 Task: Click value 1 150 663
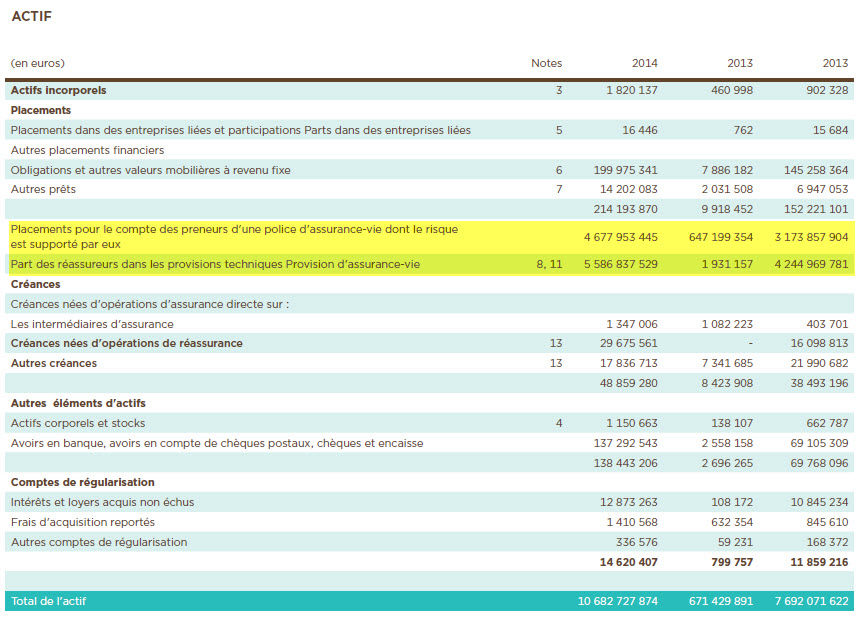pos(632,424)
